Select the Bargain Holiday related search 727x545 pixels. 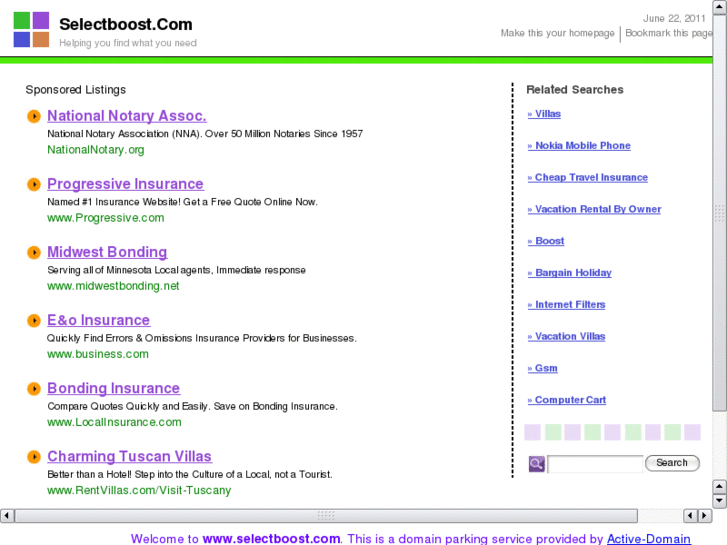point(570,273)
